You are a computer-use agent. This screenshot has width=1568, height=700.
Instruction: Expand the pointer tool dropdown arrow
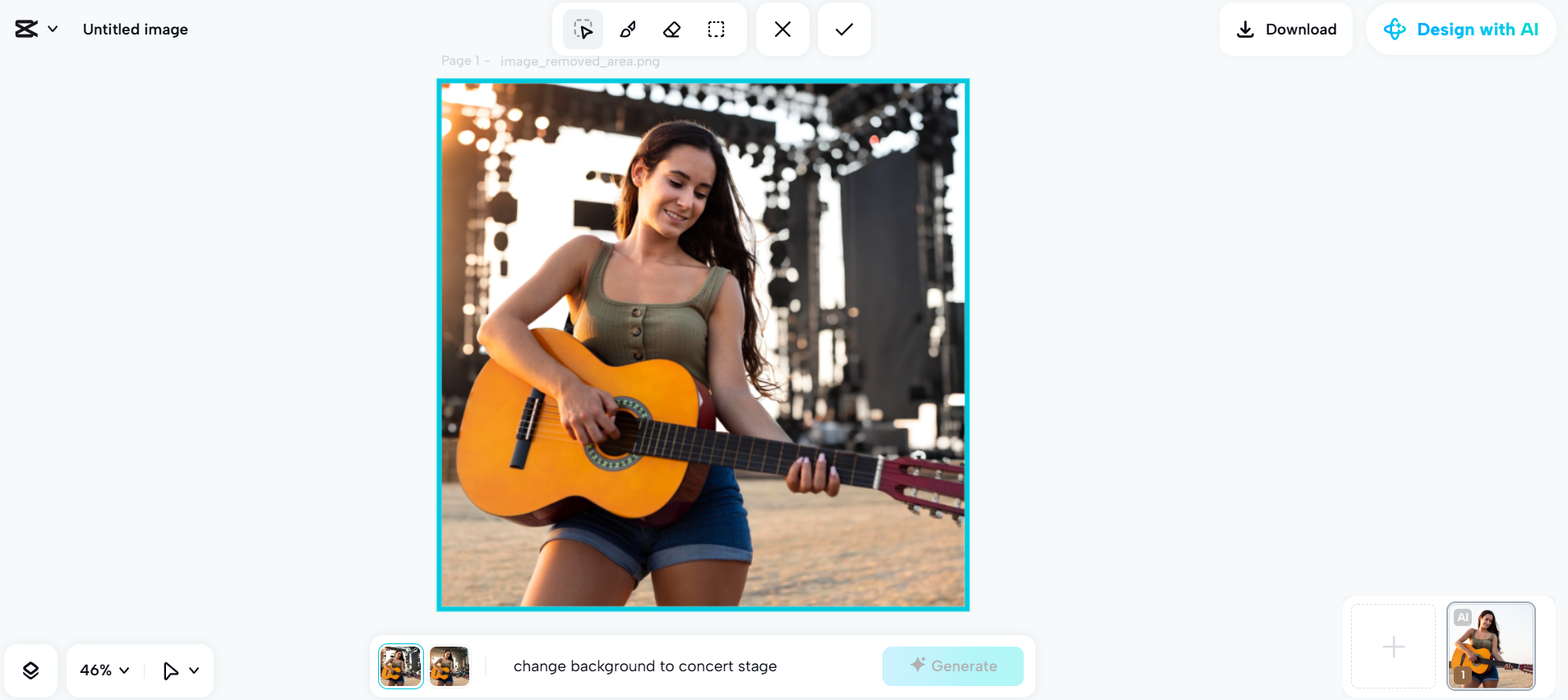click(x=194, y=670)
